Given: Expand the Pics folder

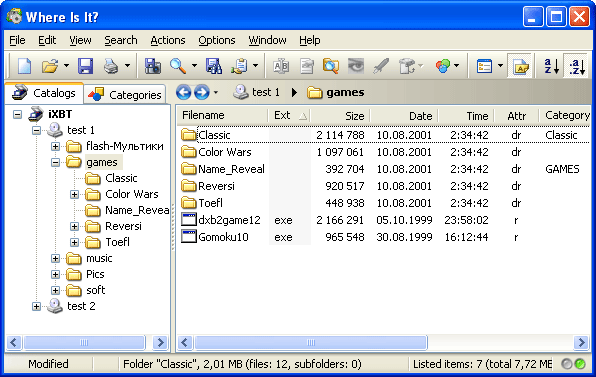Looking at the screenshot, I should click(55, 274).
